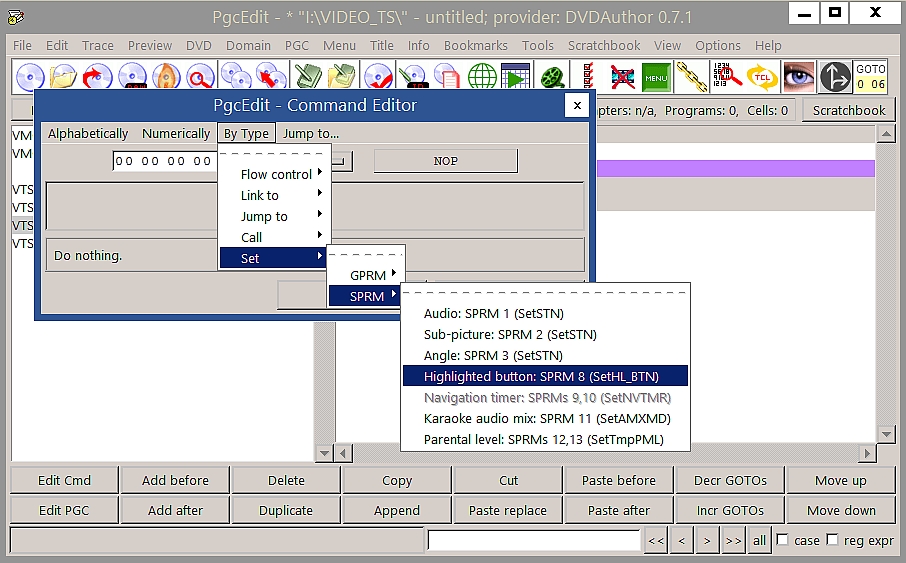This screenshot has height=563, width=906.
Task: Click the scroll up arrow on right scrollbar
Action: pyautogui.click(x=886, y=135)
